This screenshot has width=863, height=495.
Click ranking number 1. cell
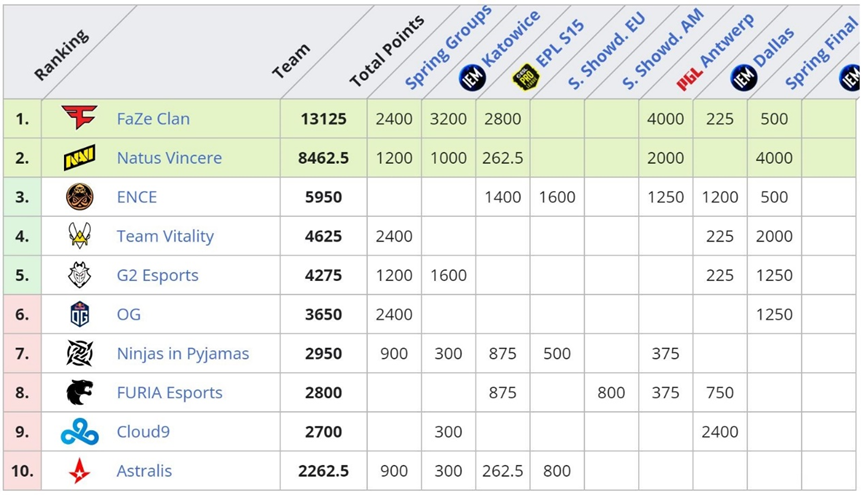click(x=22, y=118)
